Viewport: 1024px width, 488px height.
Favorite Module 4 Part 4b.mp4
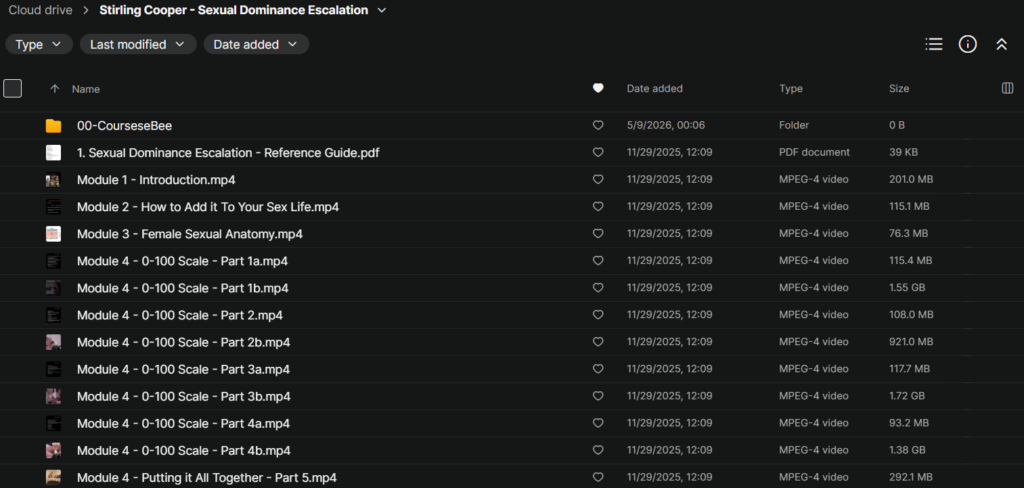tap(598, 451)
